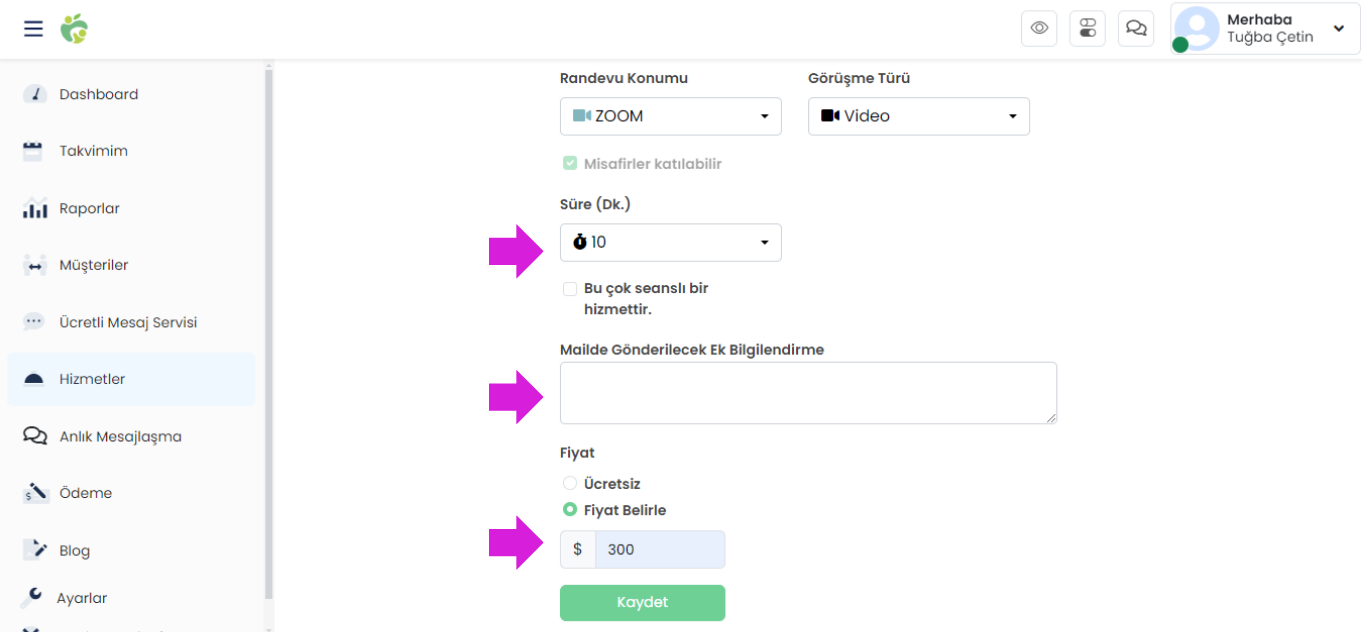Open the chat bubbles icon in header

point(1136,28)
